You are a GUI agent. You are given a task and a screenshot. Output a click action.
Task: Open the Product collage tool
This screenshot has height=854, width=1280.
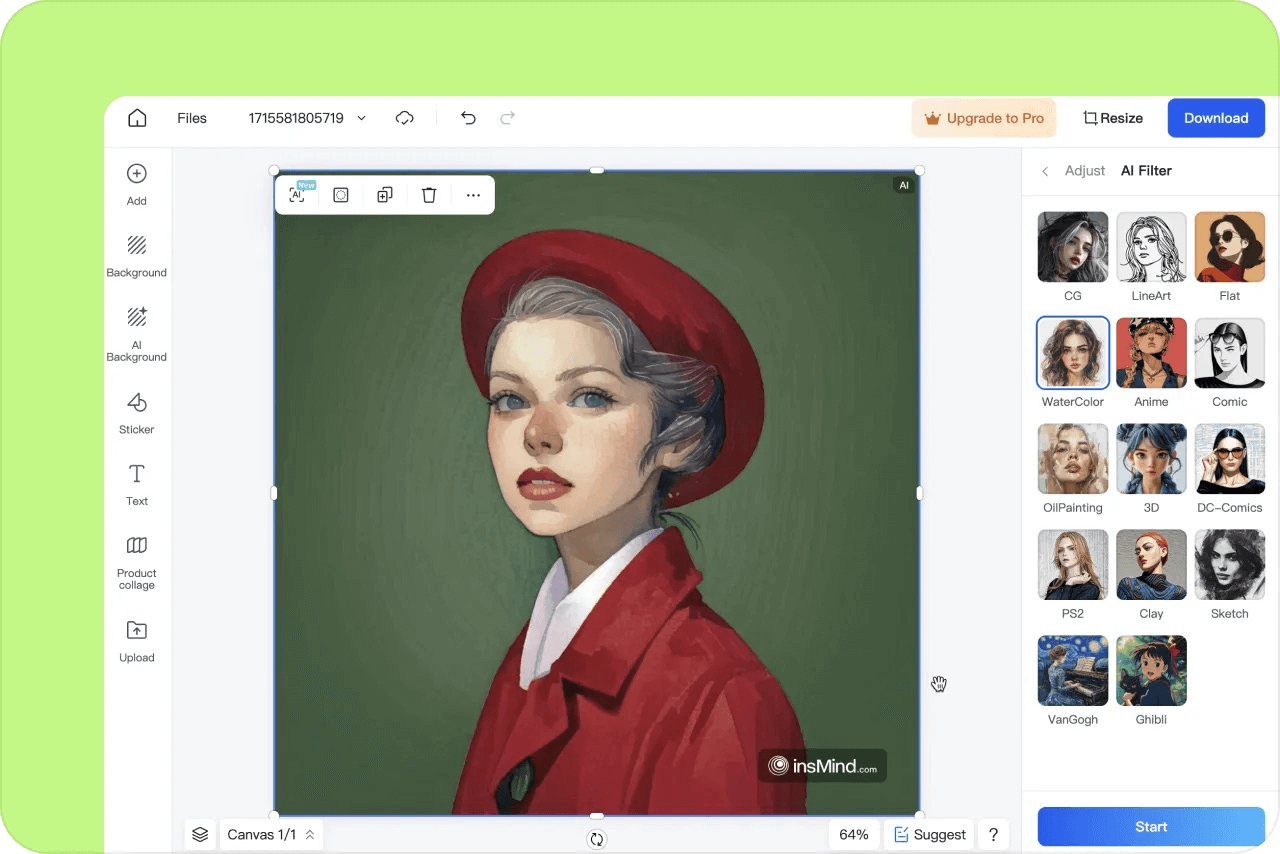pyautogui.click(x=137, y=561)
